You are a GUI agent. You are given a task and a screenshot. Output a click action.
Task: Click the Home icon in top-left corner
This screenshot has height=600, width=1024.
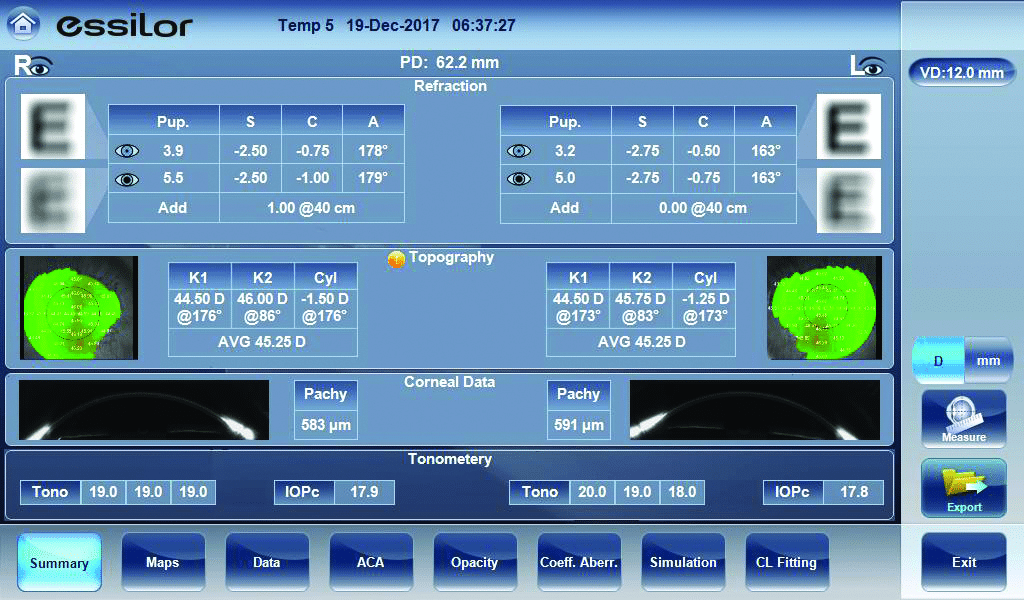(x=24, y=23)
